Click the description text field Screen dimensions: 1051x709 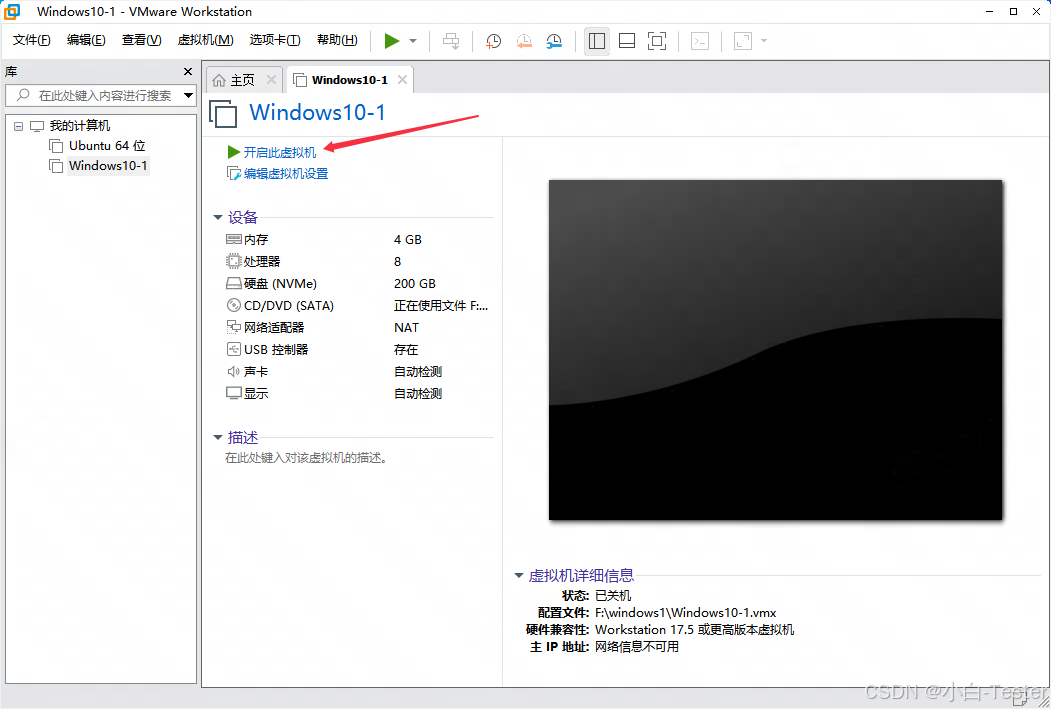click(x=306, y=458)
